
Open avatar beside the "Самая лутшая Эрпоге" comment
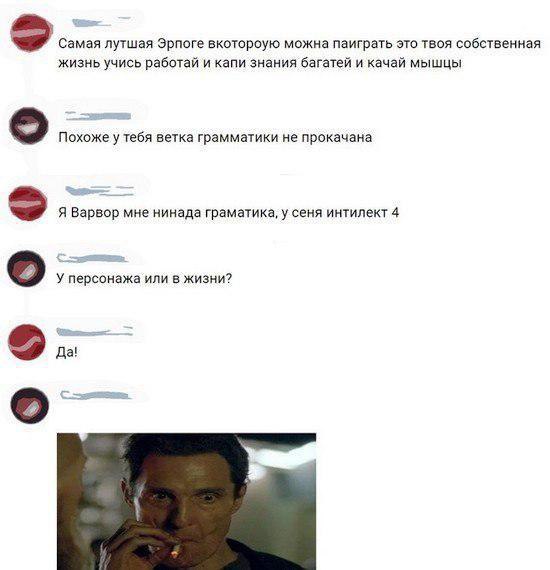[x=31, y=33]
